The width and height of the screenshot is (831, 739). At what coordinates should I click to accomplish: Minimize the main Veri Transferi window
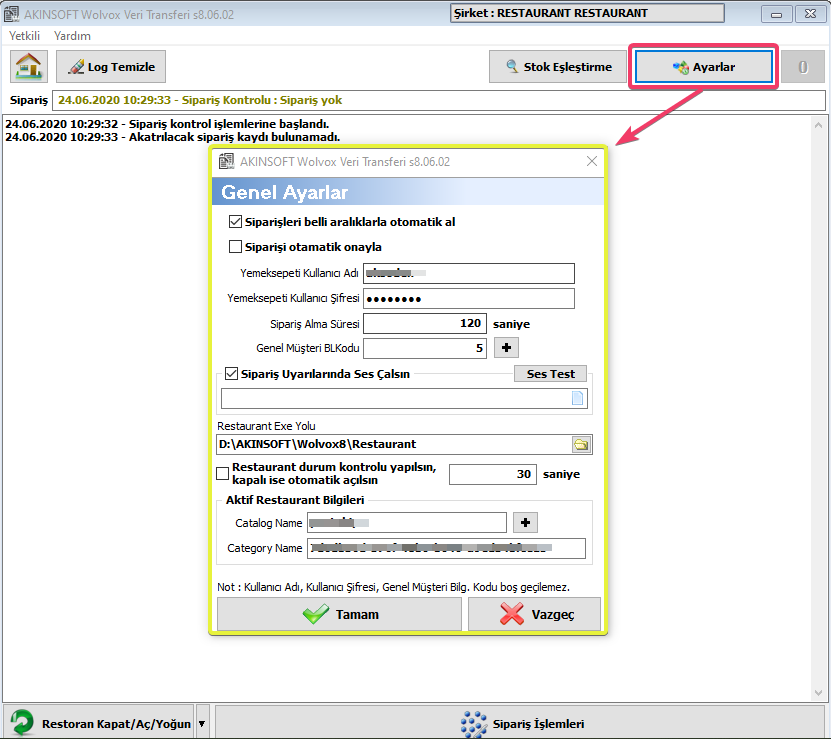click(776, 14)
